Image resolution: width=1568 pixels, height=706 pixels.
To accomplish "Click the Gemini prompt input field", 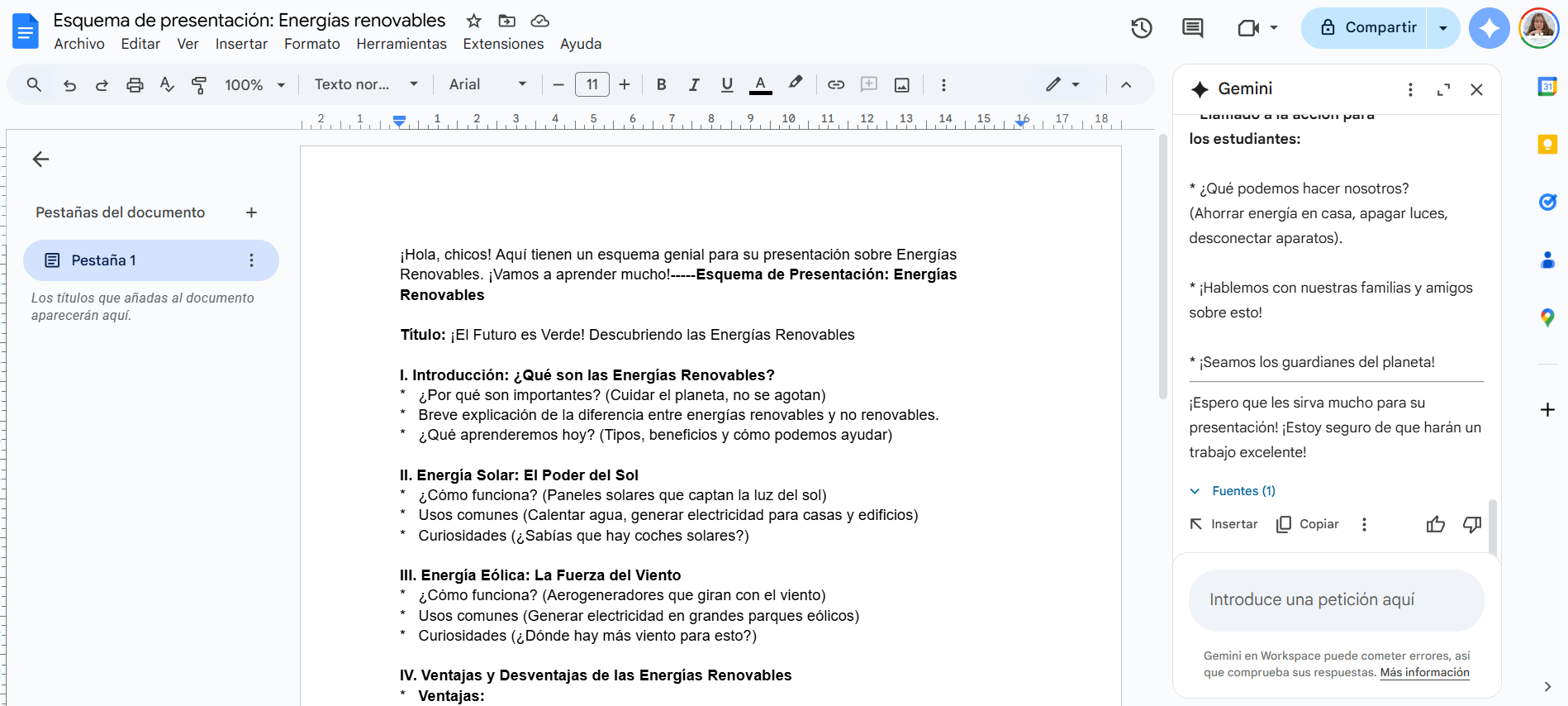I will coord(1336,599).
